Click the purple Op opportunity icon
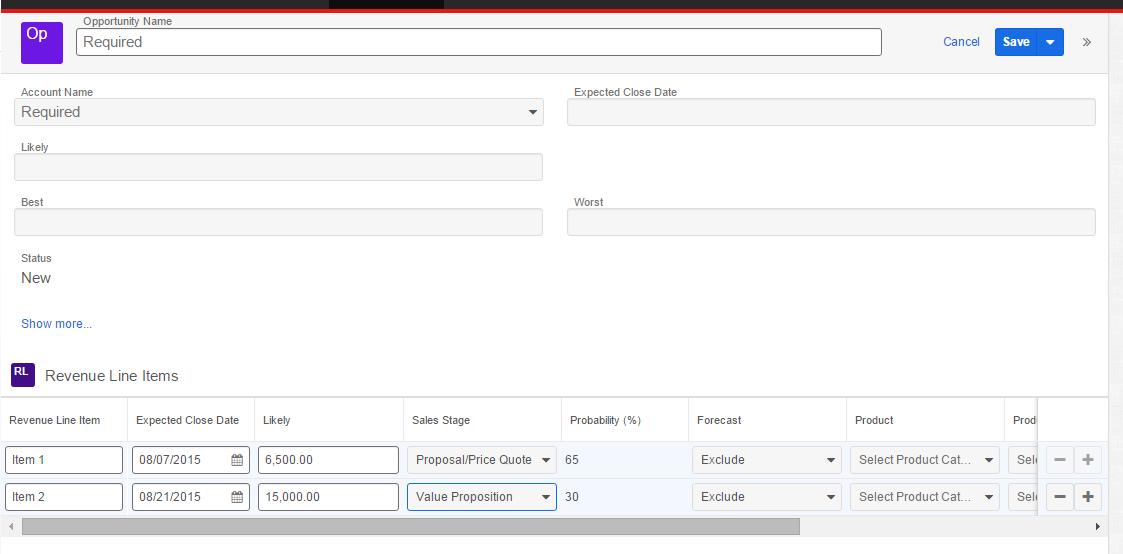 pyautogui.click(x=42, y=43)
